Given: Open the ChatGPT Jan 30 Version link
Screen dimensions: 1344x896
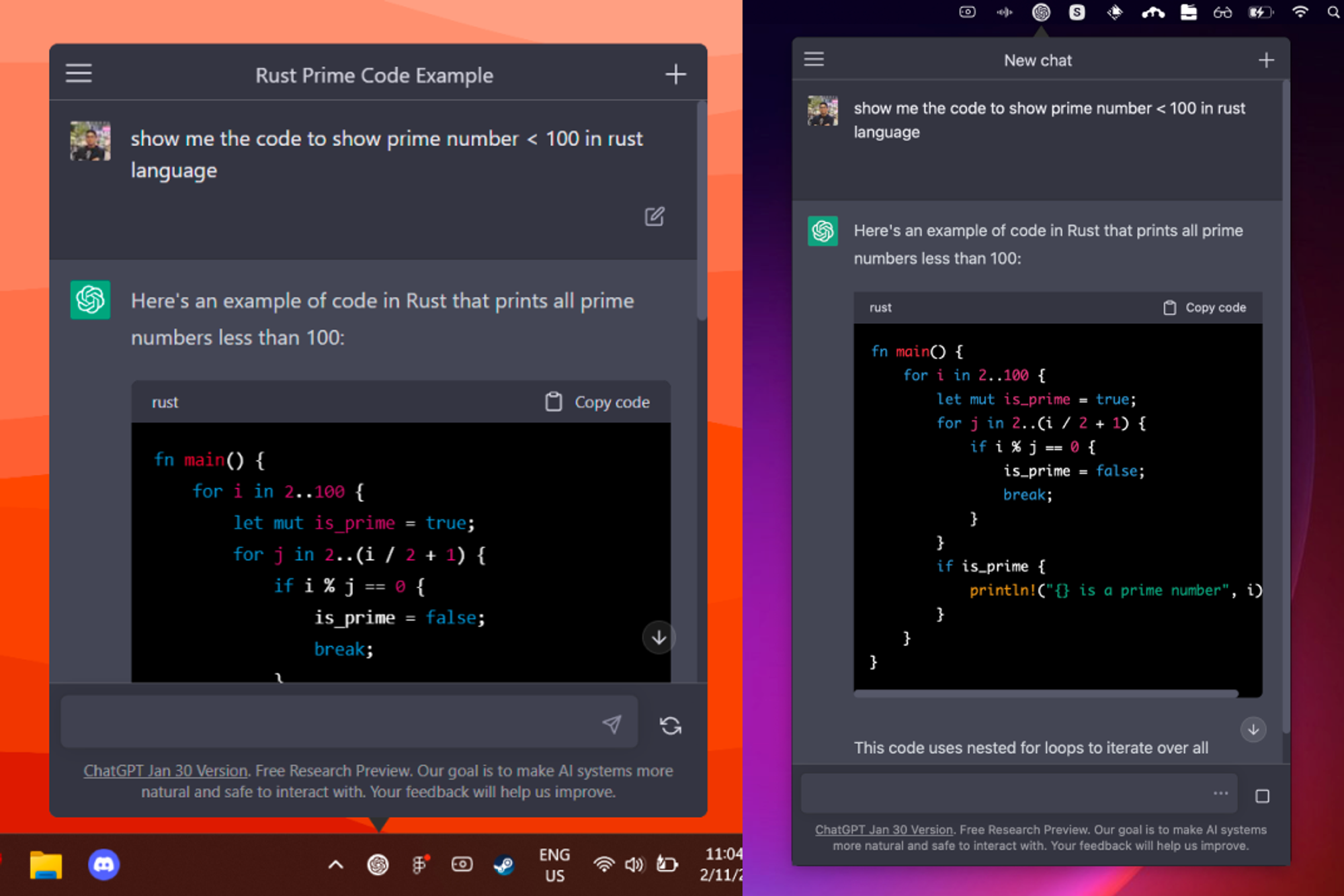Looking at the screenshot, I should click(165, 770).
